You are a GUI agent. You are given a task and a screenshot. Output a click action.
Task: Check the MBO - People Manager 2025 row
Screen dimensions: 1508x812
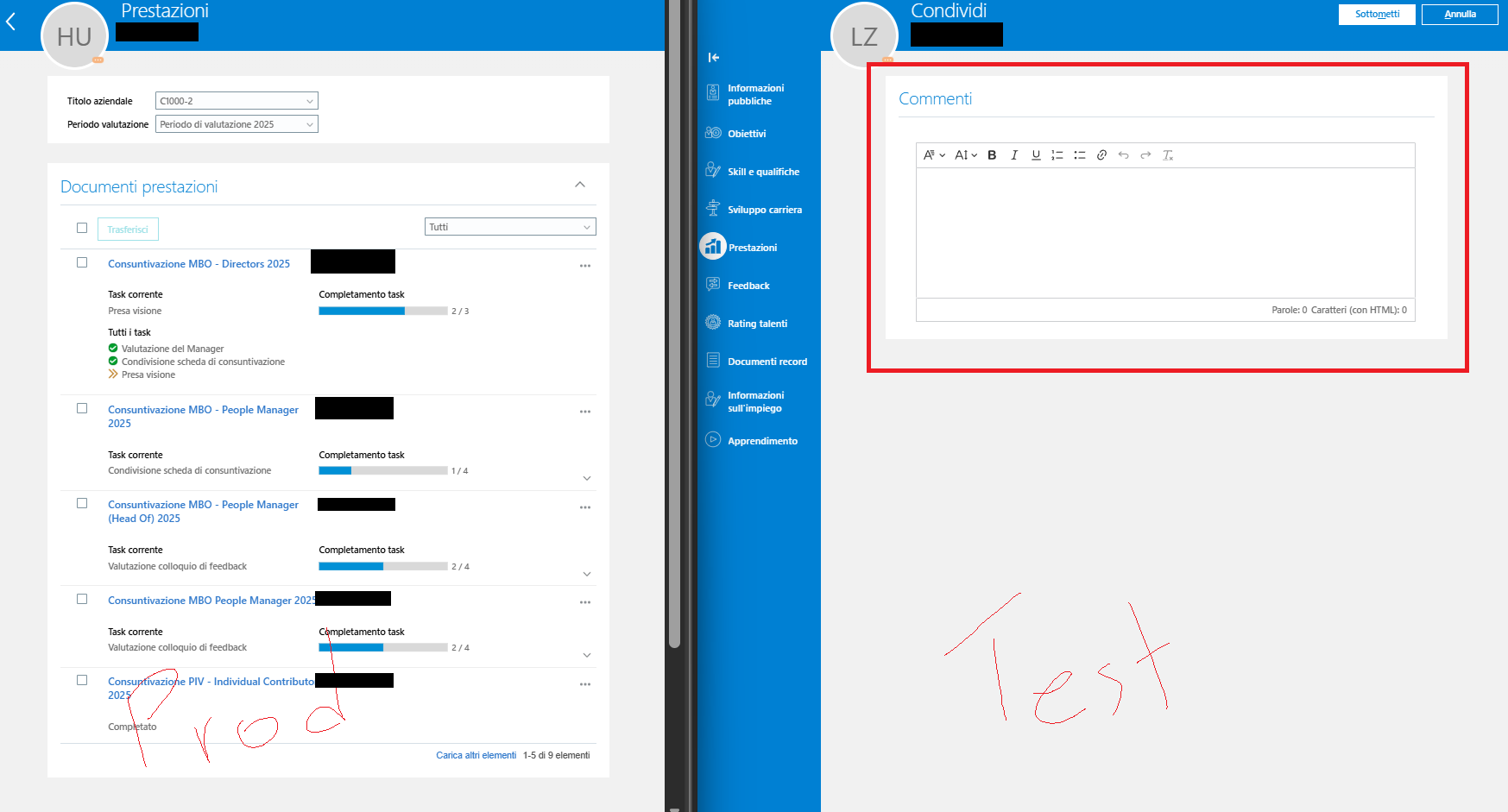[x=82, y=408]
